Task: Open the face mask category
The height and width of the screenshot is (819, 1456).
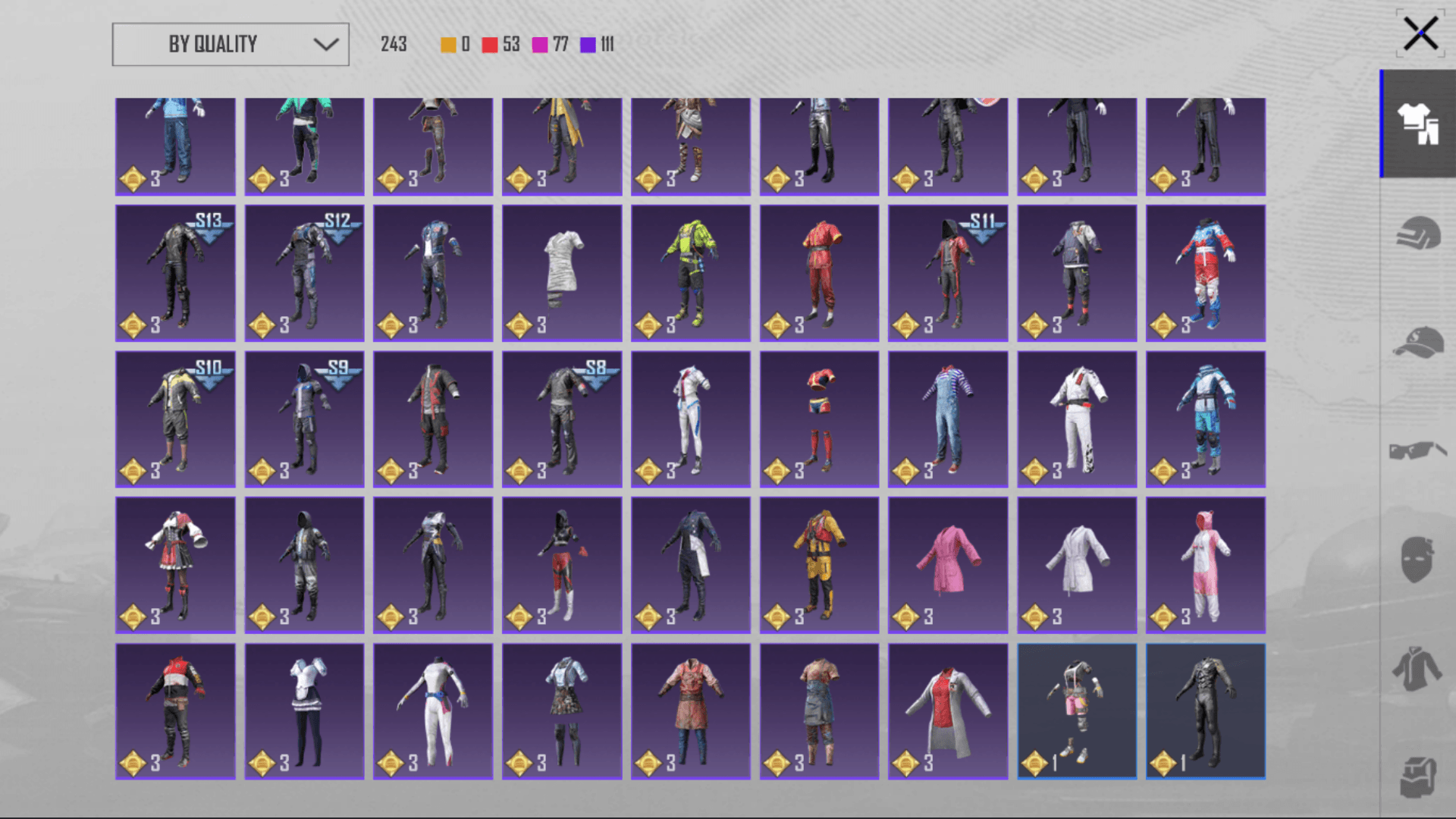Action: (1417, 560)
